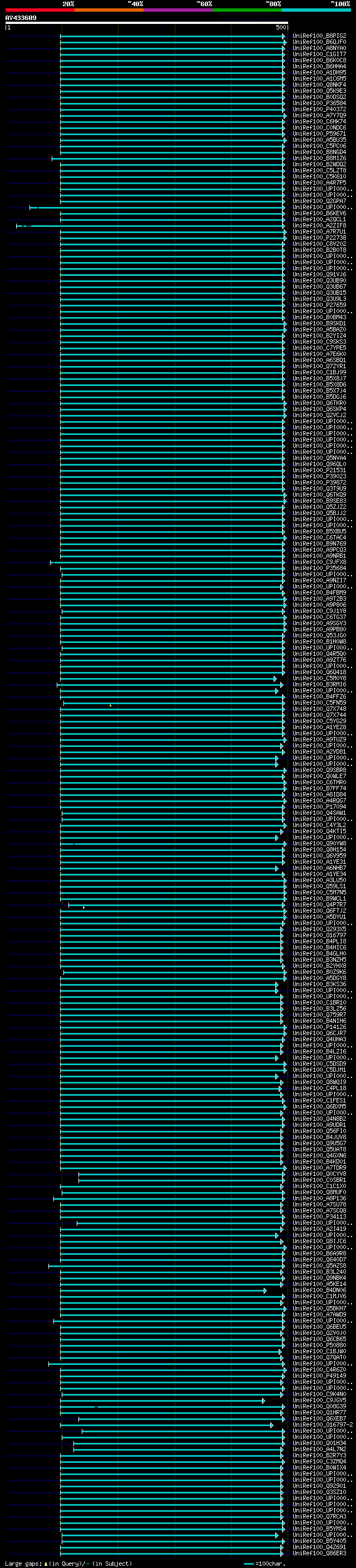The width and height of the screenshot is (356, 1568).
Task: Select the UniRef100_A7Y7Q9 entry
Action: (x=319, y=116)
